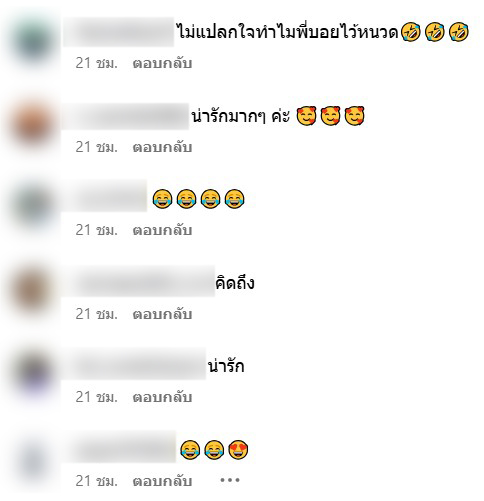Viewport: 484px width, 501px height.
Task: Click reply under the last emoji comment
Action: tap(162, 481)
